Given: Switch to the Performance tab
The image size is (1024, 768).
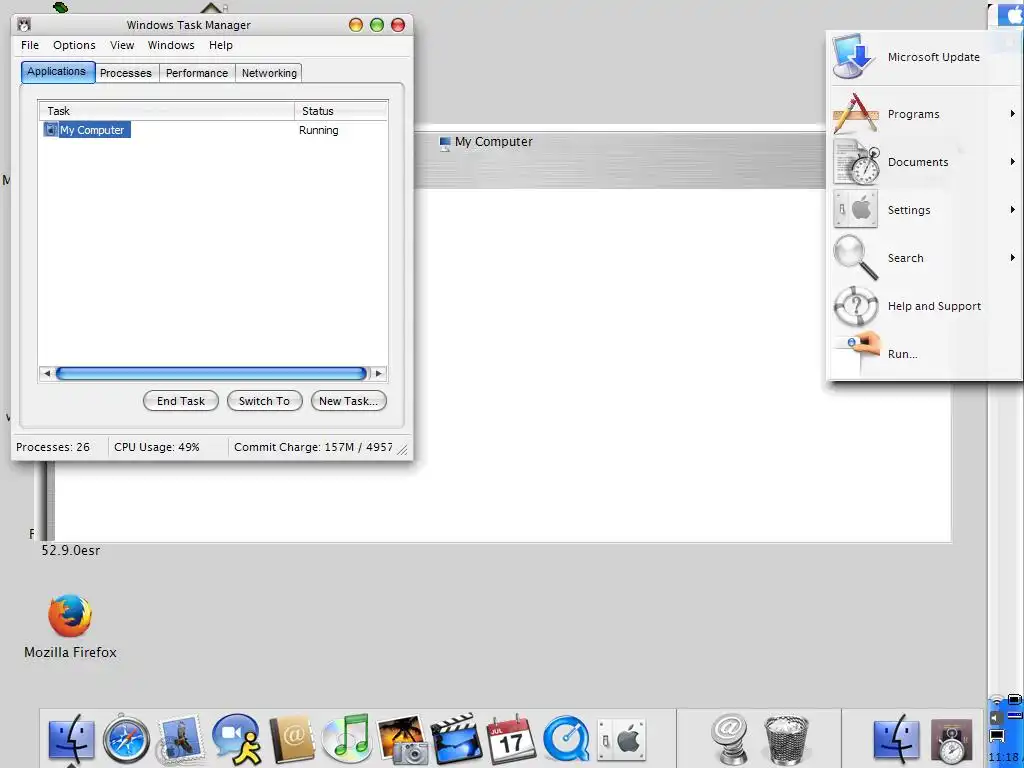Looking at the screenshot, I should click(197, 73).
